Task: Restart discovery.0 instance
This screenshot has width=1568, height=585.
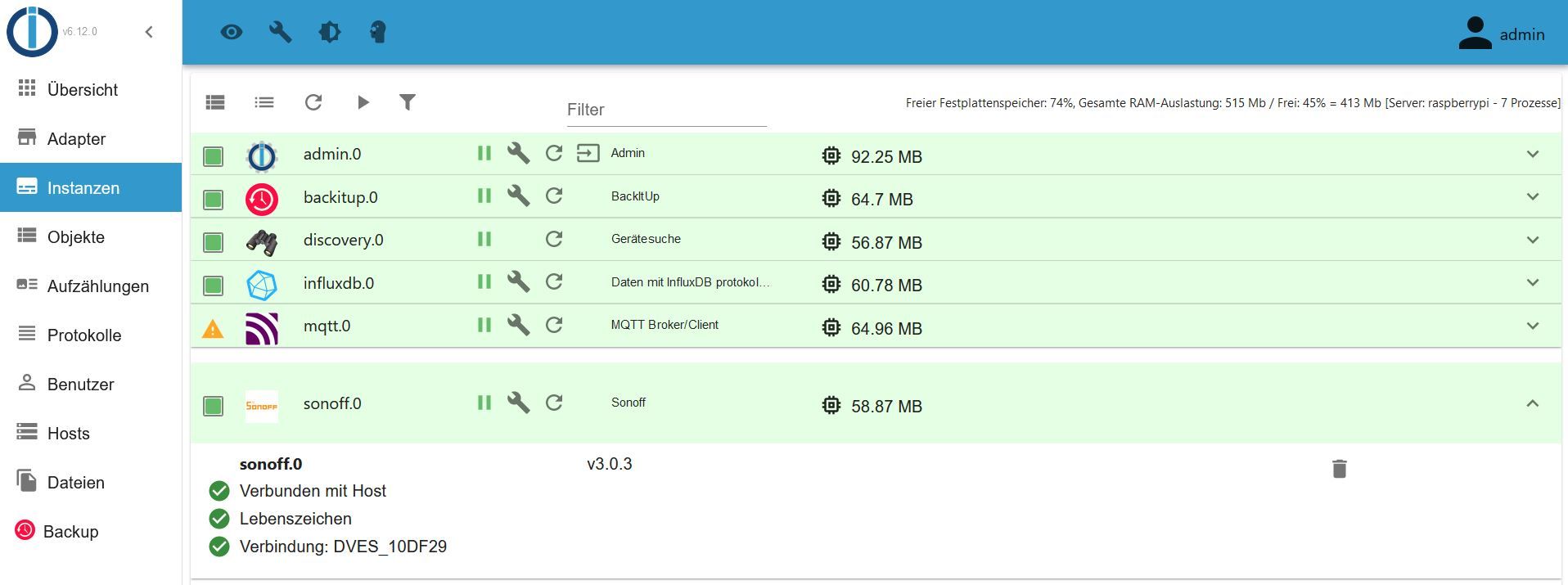Action: point(554,239)
